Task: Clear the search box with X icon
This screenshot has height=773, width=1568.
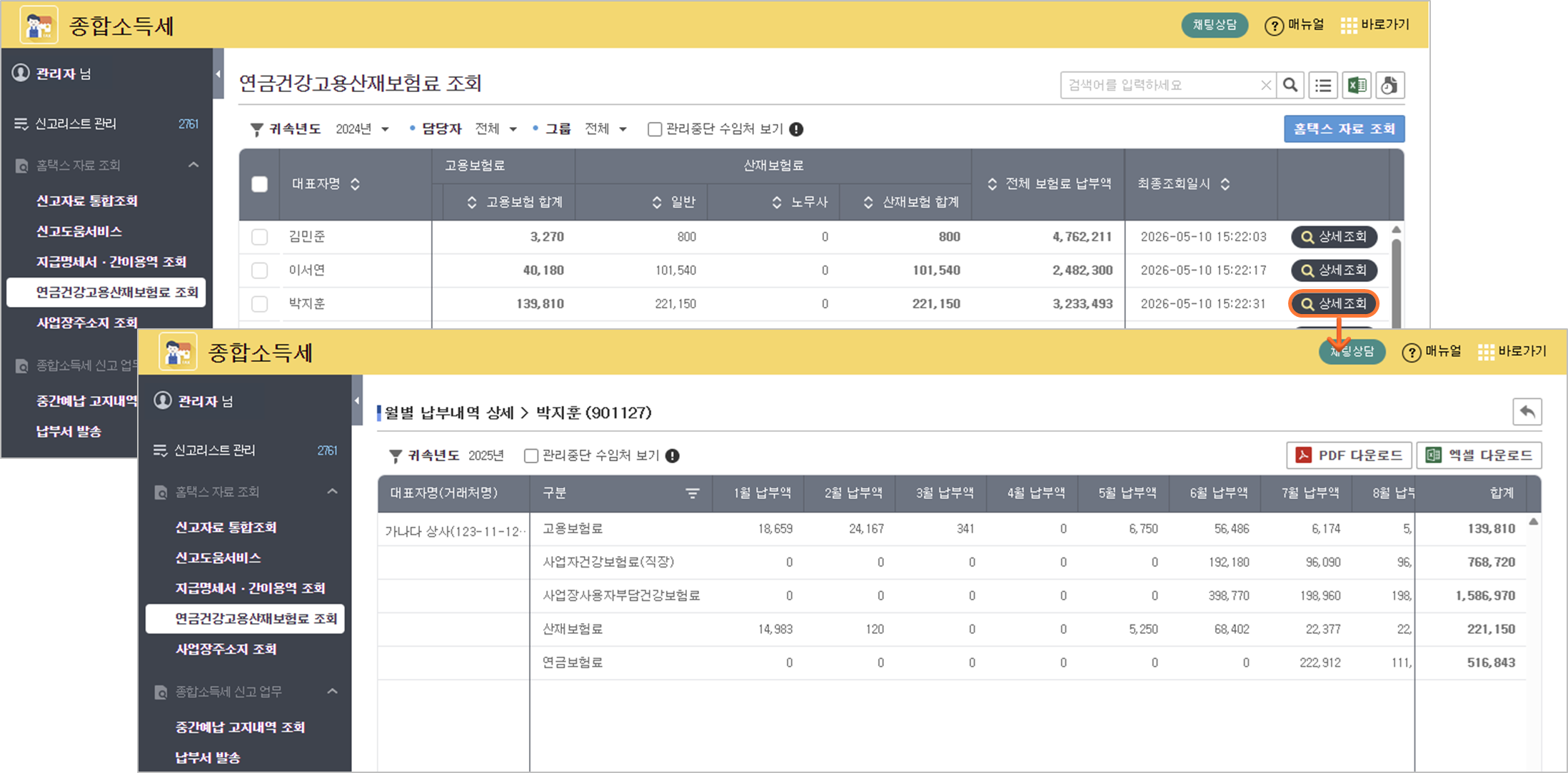Action: tap(1266, 86)
